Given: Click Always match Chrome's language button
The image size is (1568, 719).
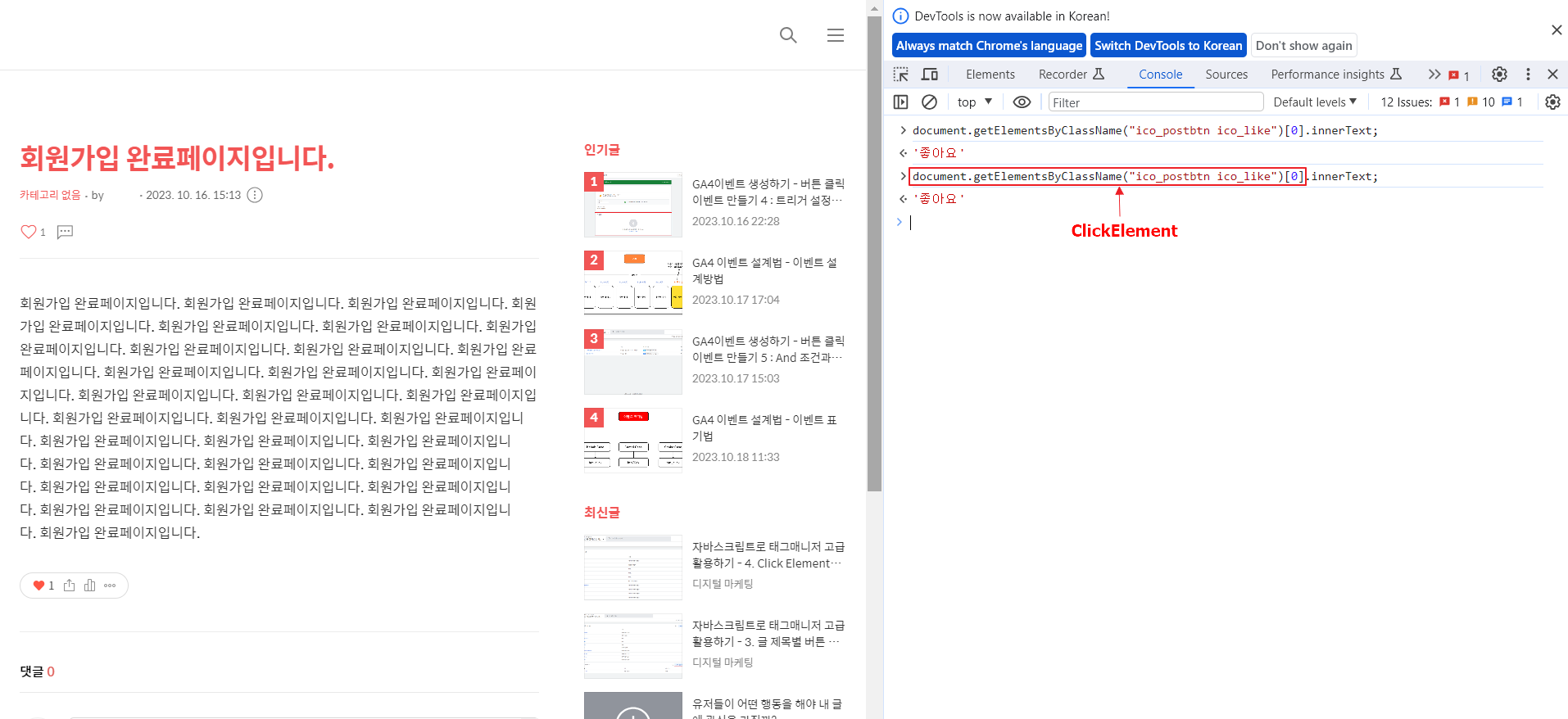Looking at the screenshot, I should point(989,46).
